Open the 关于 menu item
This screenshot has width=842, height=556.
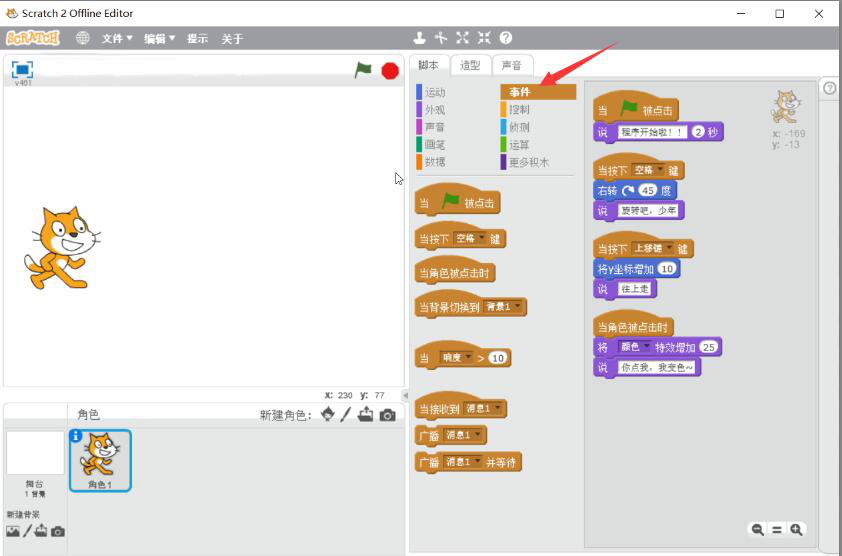(232, 39)
